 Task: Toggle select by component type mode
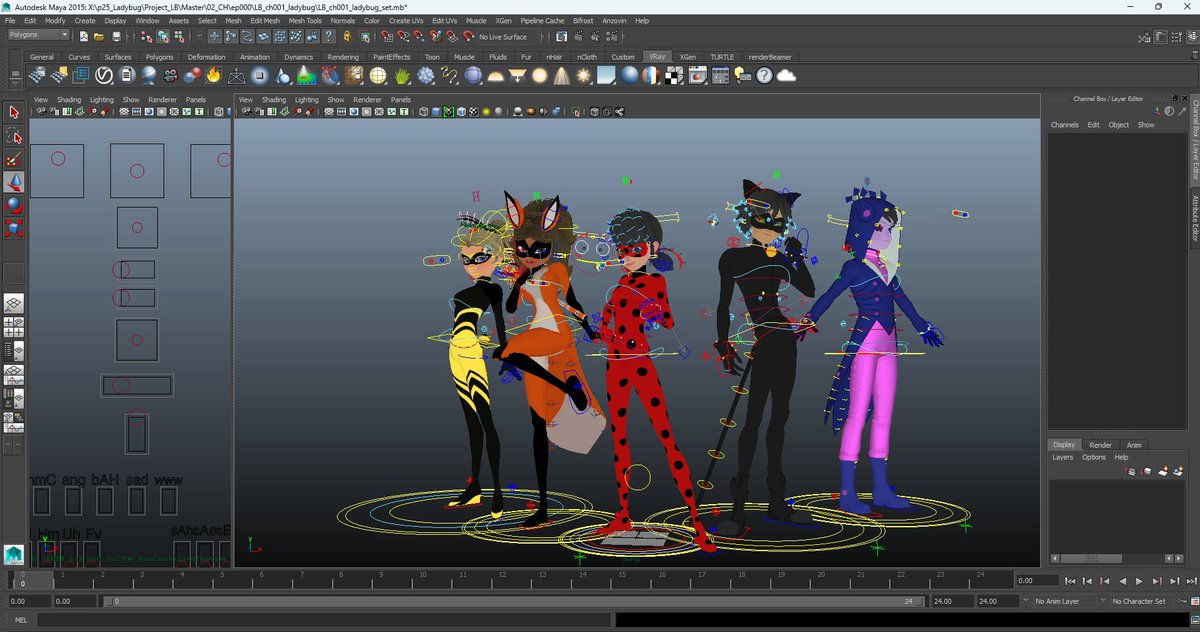click(x=177, y=35)
